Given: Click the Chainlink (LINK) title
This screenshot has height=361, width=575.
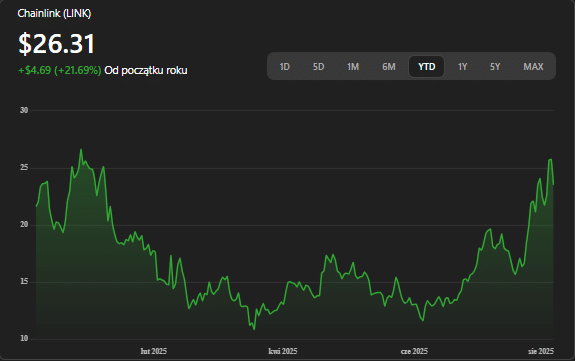Looking at the screenshot, I should [54, 14].
